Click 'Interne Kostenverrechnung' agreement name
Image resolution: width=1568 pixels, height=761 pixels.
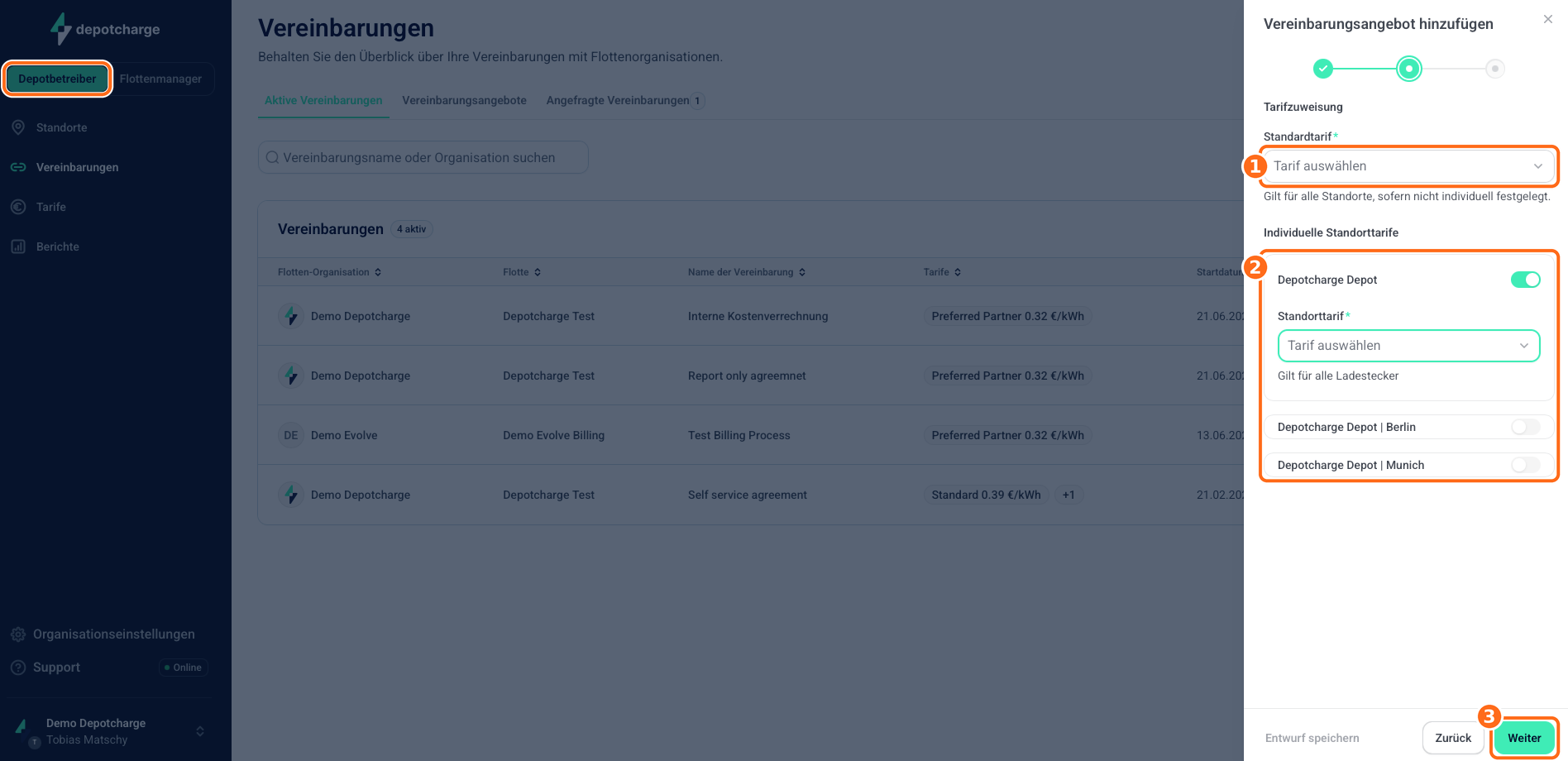click(758, 316)
